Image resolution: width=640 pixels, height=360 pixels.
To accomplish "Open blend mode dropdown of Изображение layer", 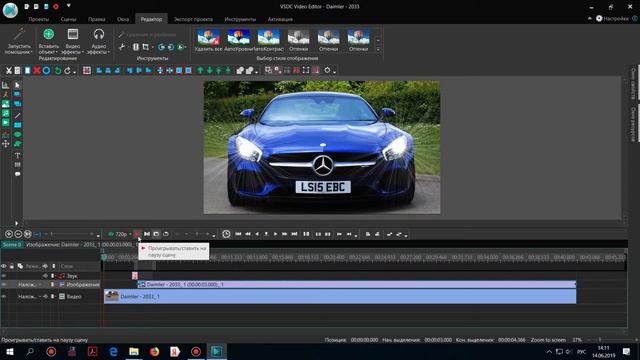I will 29,284.
